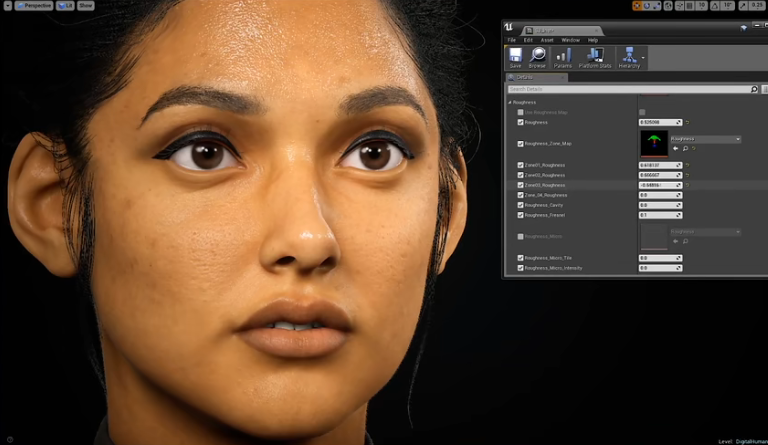Click the Params toolbar icon
The width and height of the screenshot is (768, 445).
(x=562, y=58)
